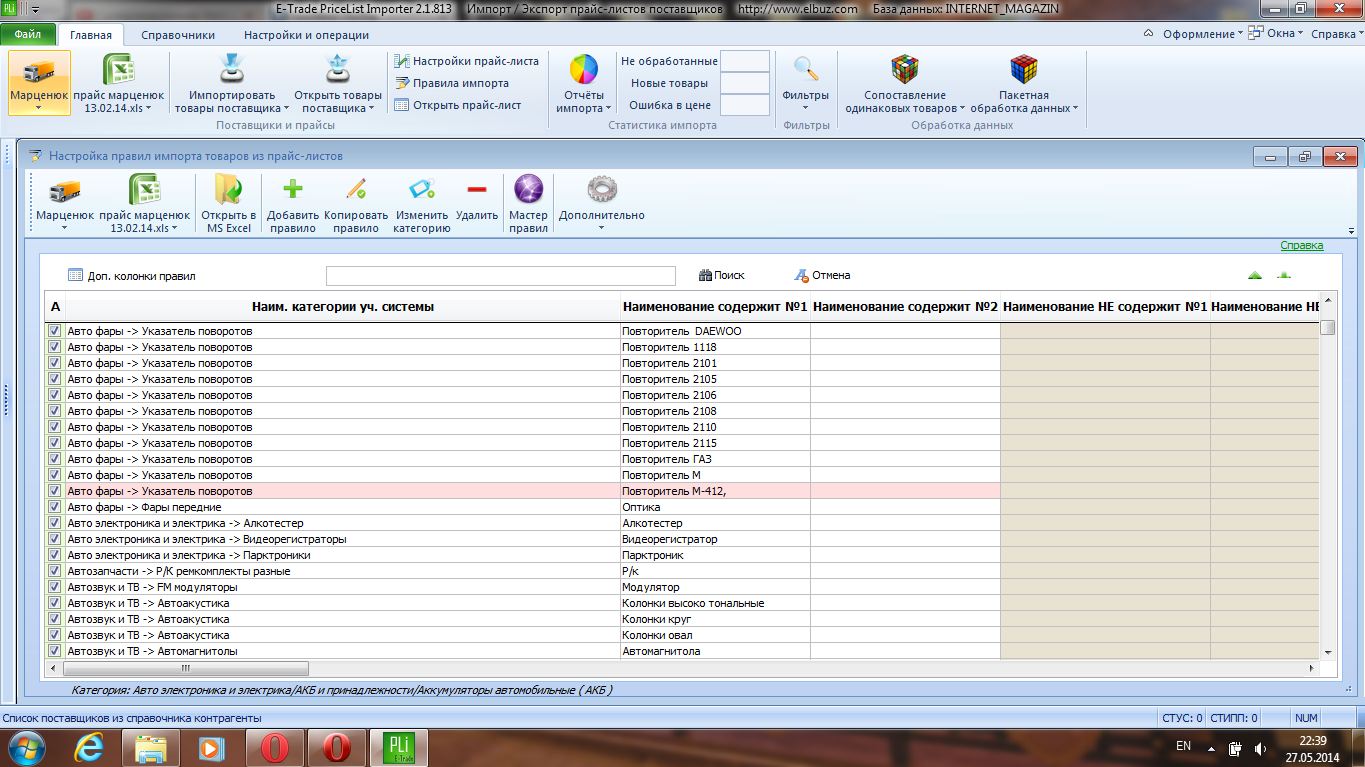This screenshot has width=1365, height=767.
Task: Toggle checkbox for the Повторитель 1118 row
Action: coord(55,347)
